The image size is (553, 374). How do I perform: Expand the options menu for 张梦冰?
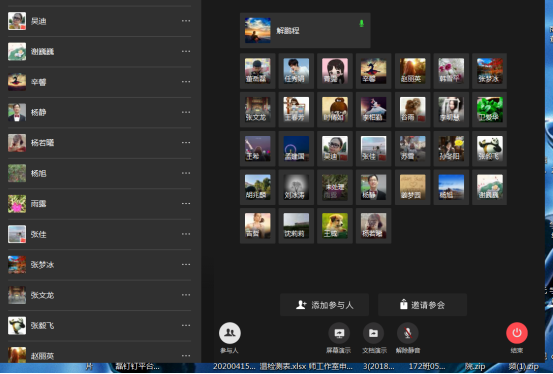pyautogui.click(x=186, y=264)
